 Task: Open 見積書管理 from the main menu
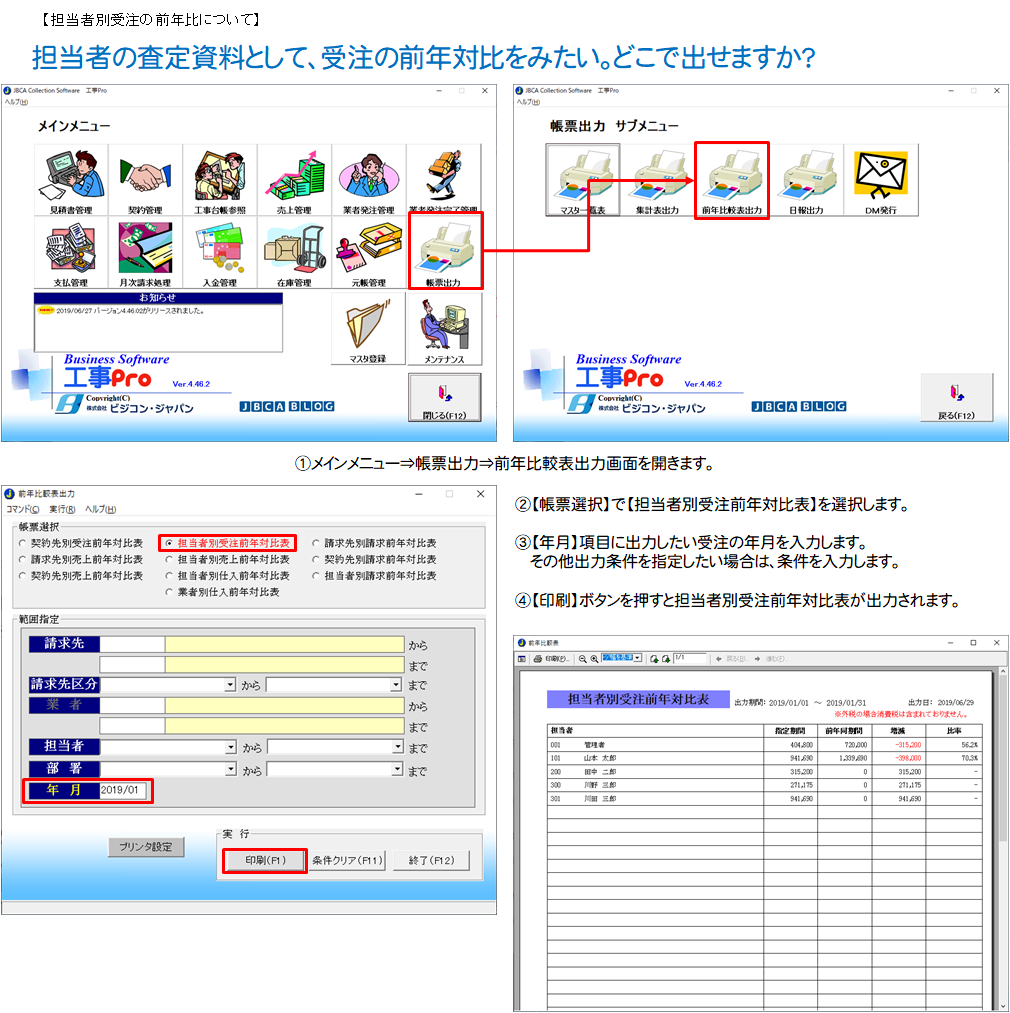coord(70,181)
